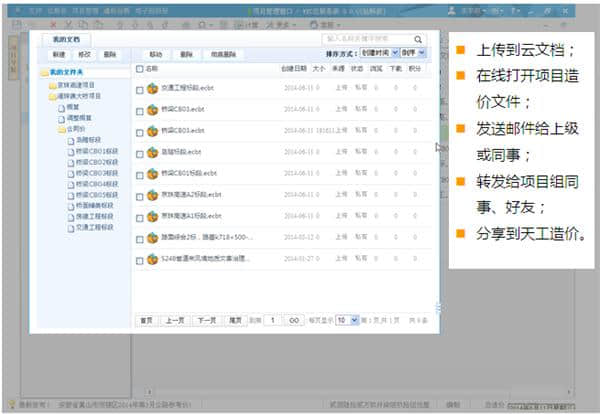Click the S248 file icon in last row

(x=153, y=258)
